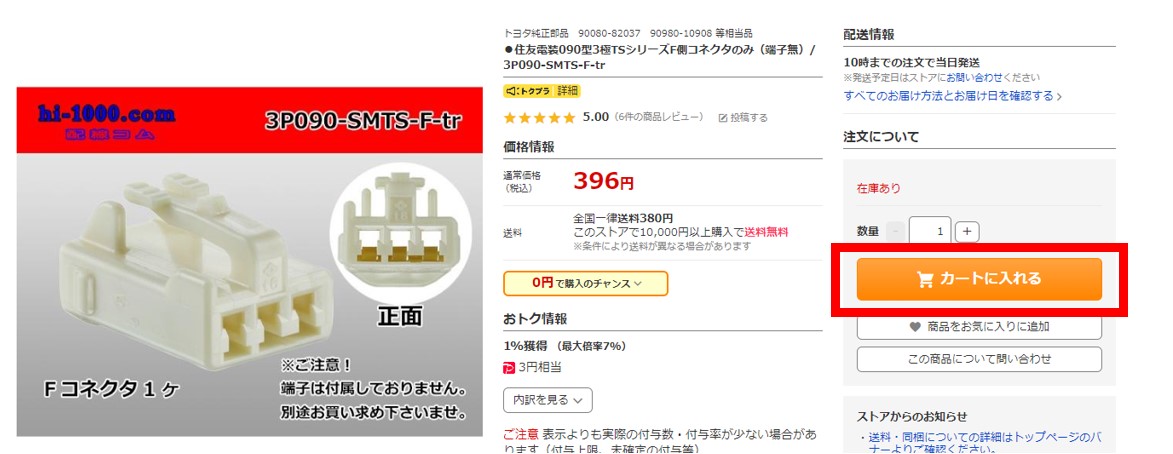The width and height of the screenshot is (1173, 454).
Task: Expand 内訳を見る dropdown
Action: coord(548,400)
